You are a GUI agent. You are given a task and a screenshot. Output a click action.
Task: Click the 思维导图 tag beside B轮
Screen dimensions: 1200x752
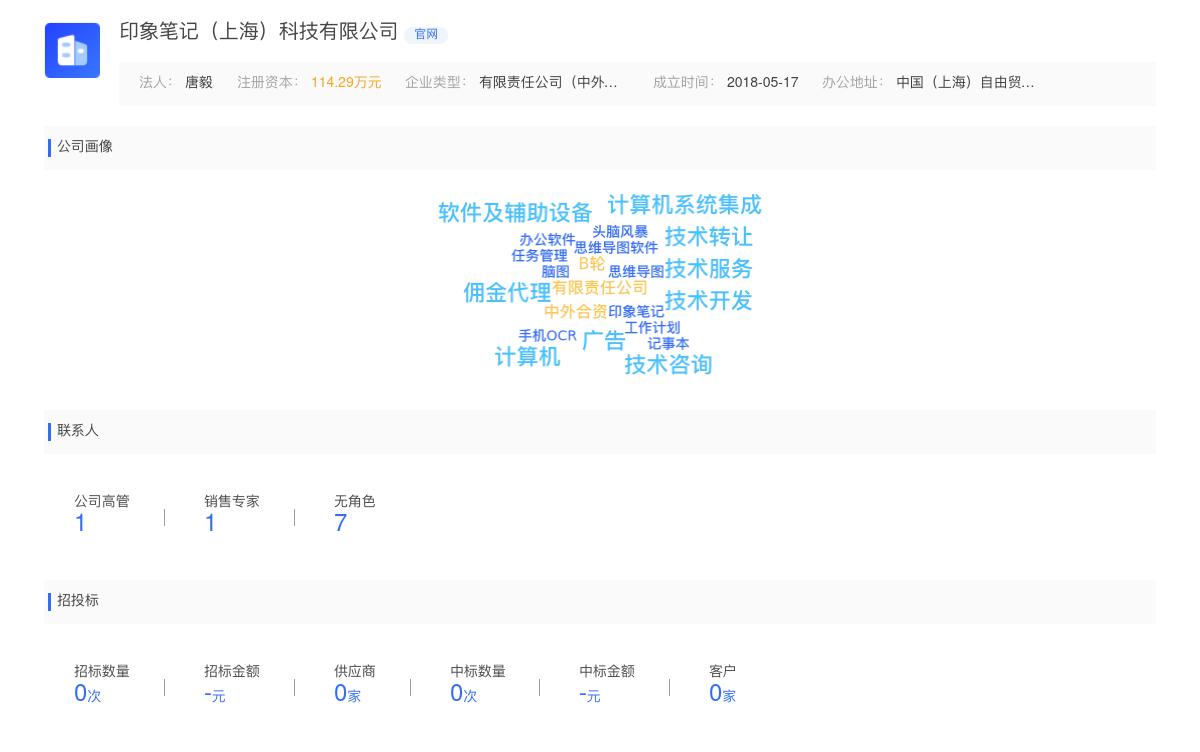click(x=636, y=272)
